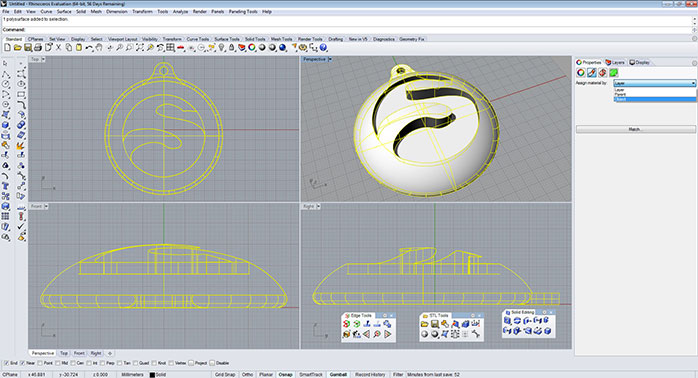Image resolution: width=698 pixels, height=378 pixels.
Task: Open the Top viewport title dropdown arrow
Action: [43, 59]
